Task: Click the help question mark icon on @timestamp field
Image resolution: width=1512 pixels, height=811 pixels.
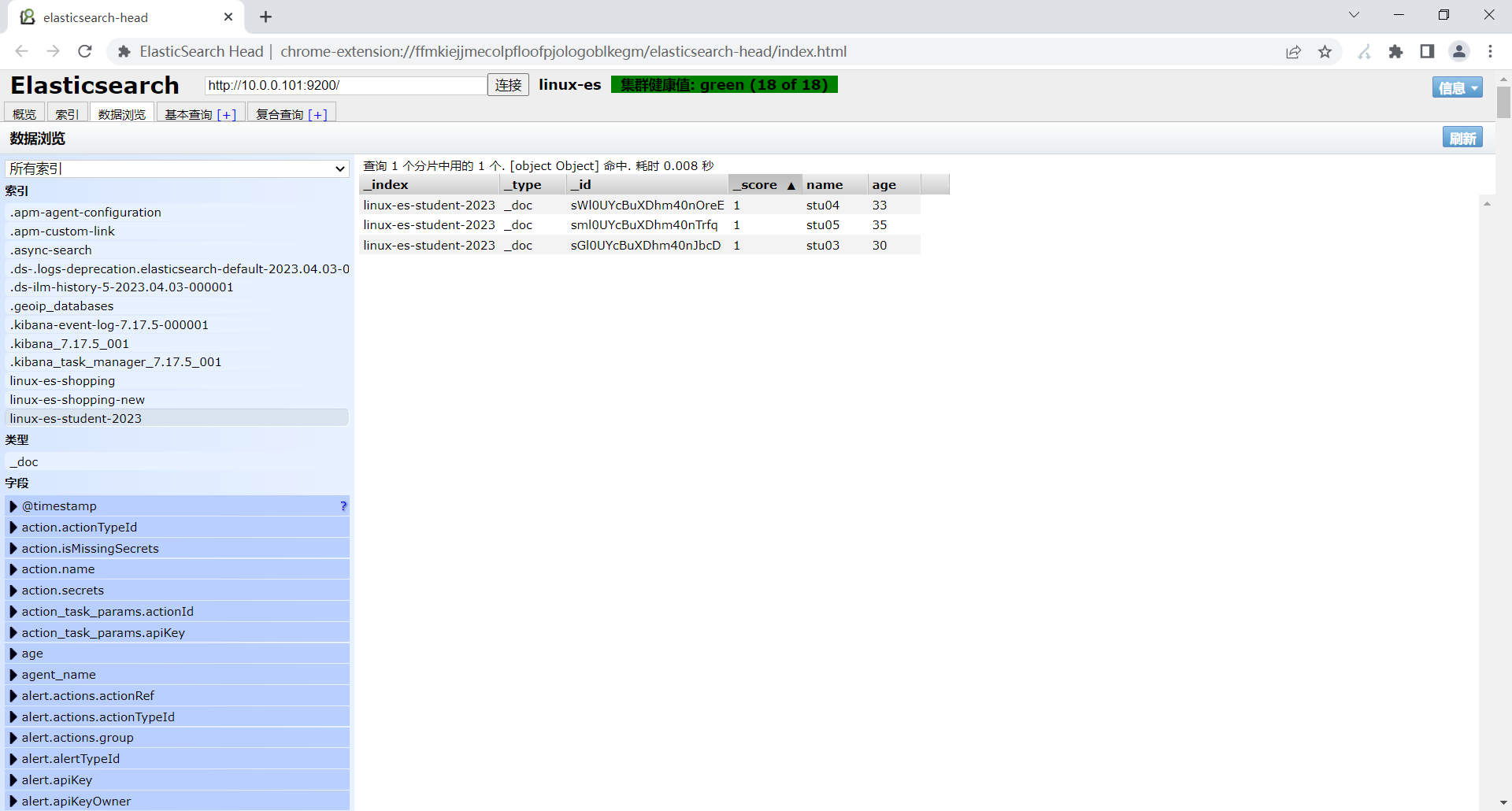Action: click(343, 506)
